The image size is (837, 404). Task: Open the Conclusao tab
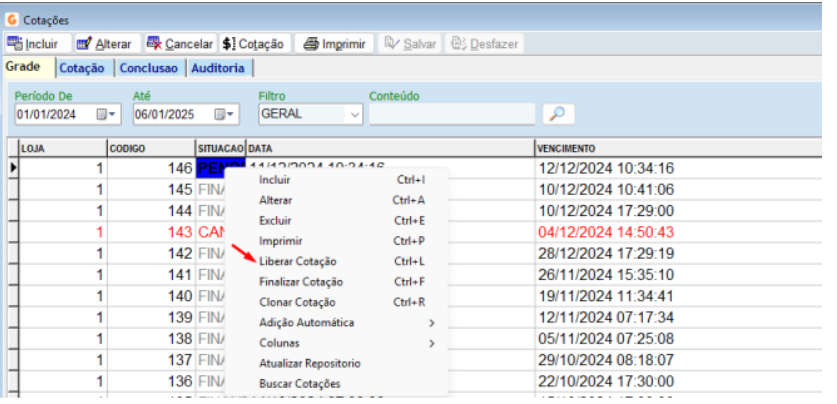[x=151, y=68]
